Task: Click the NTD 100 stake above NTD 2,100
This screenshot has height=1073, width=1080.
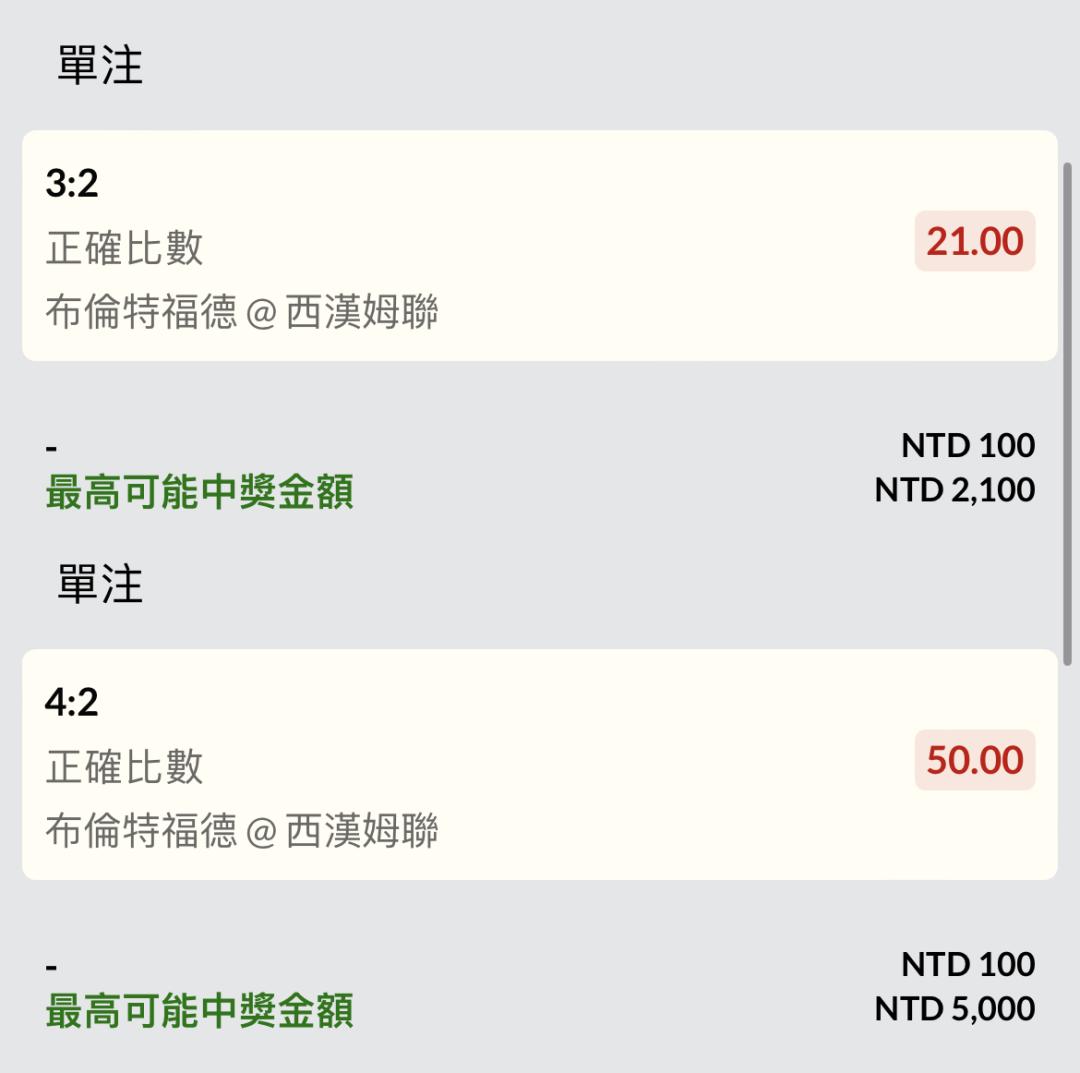Action: coord(967,445)
